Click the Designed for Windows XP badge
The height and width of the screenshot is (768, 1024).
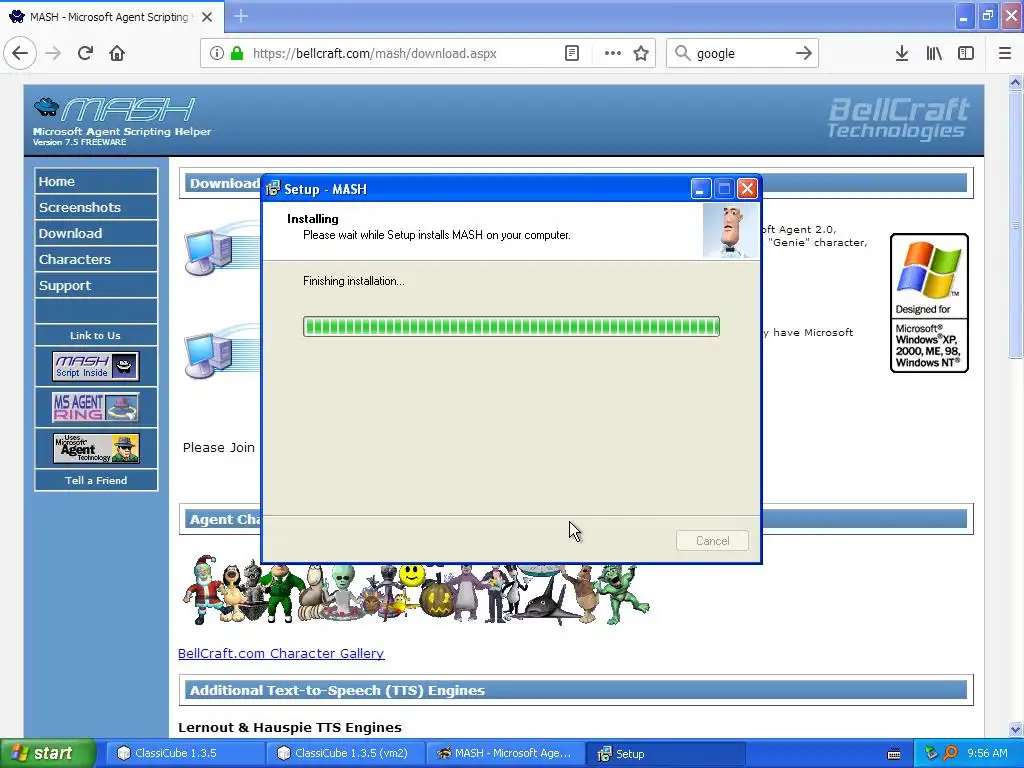929,303
